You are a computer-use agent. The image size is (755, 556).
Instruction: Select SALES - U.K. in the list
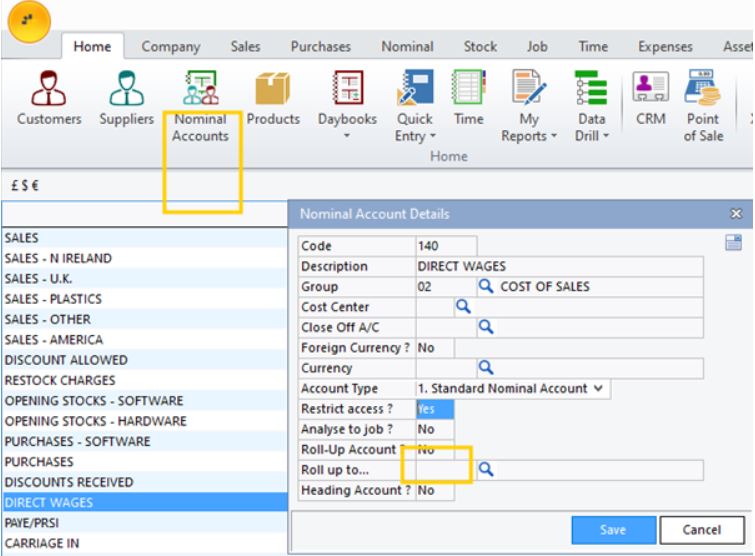tap(144, 279)
